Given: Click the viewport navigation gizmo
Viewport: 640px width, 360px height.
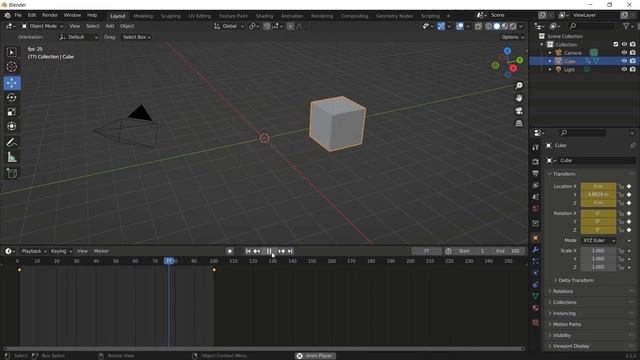Looking at the screenshot, I should (x=507, y=63).
